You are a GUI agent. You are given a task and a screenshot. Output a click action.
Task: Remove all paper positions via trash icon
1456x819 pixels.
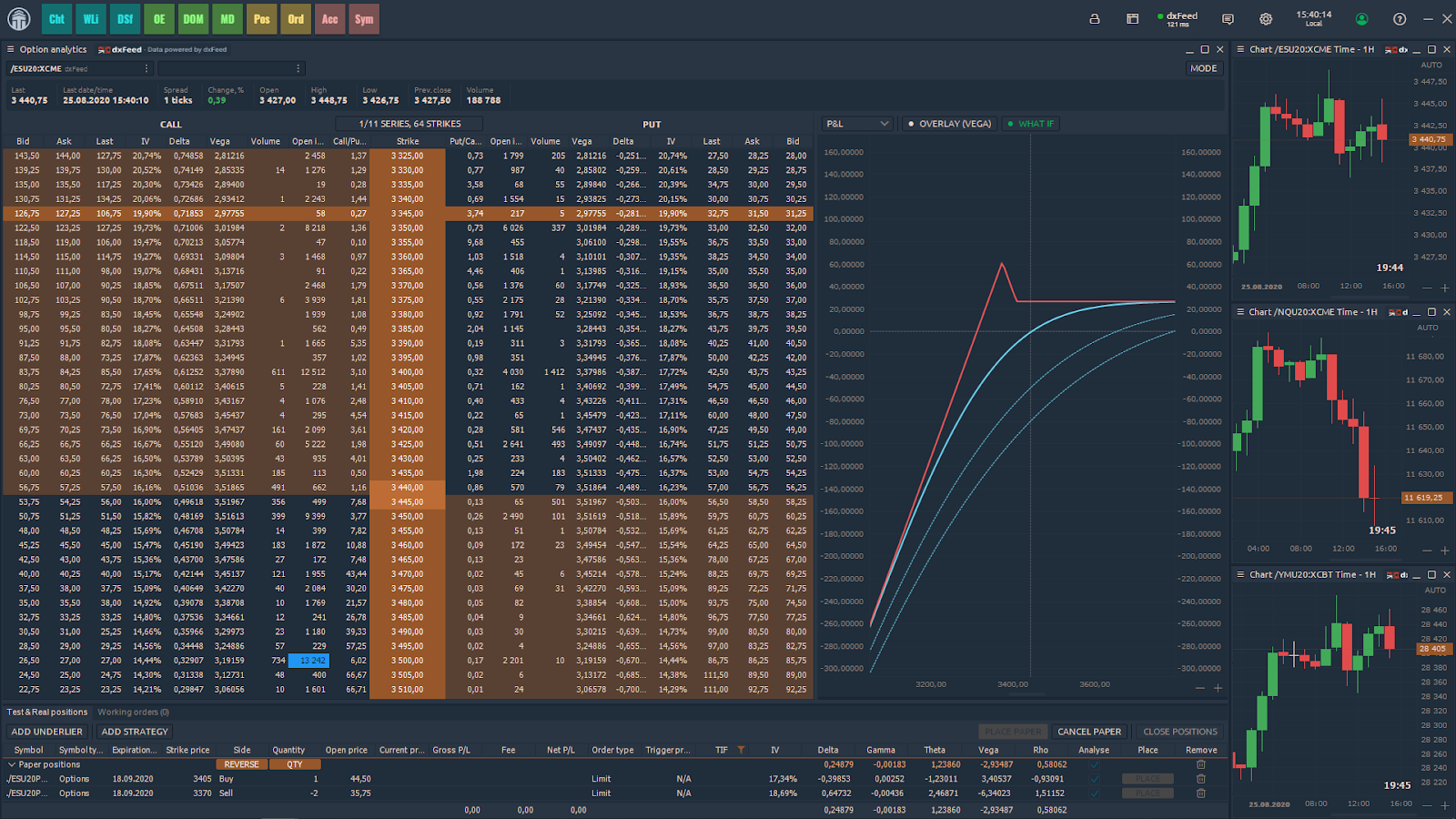(x=1200, y=764)
